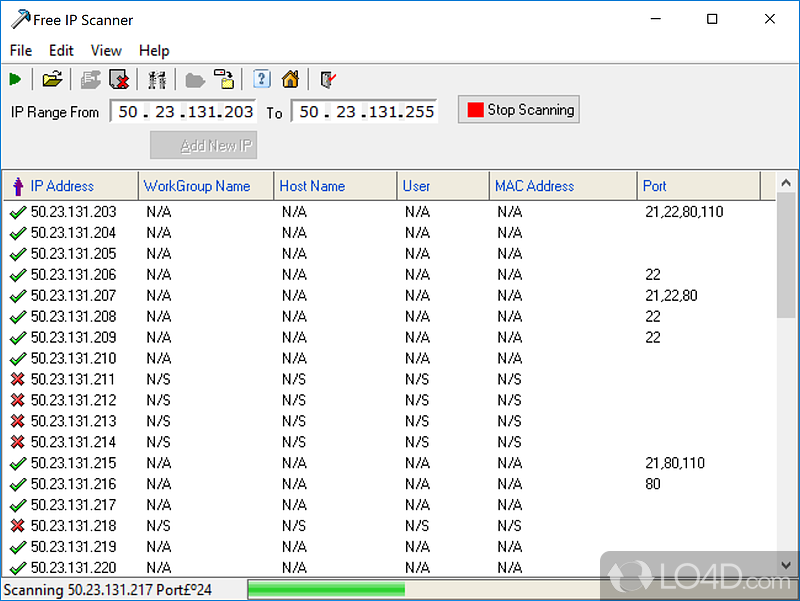Open scan options toolbar icon
This screenshot has height=601, width=800.
click(x=156, y=79)
